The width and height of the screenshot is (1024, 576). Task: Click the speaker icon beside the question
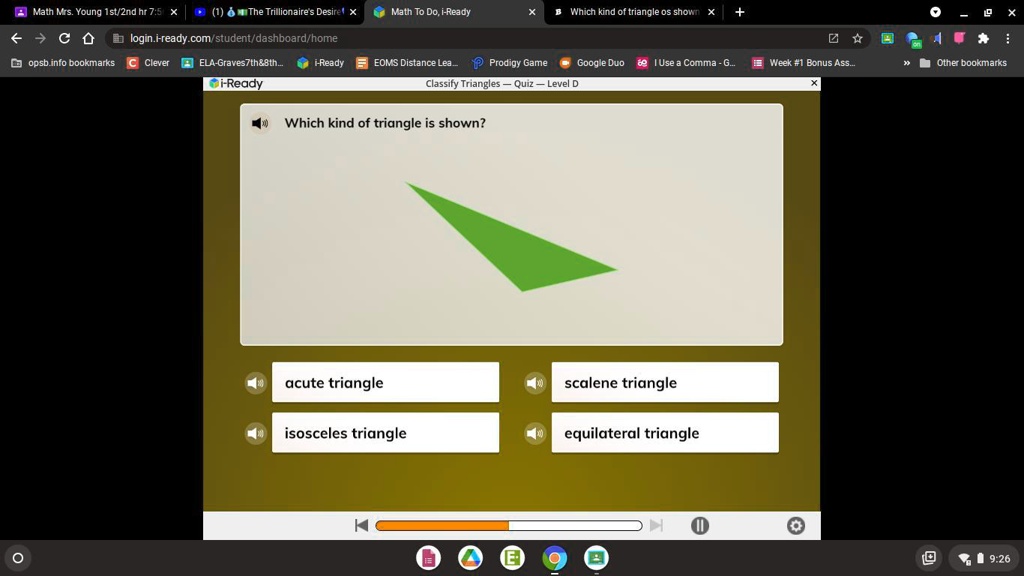[x=259, y=123]
